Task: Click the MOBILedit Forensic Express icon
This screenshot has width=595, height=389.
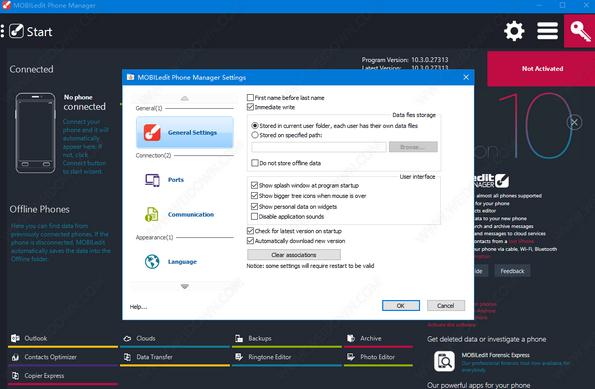Action: (x=444, y=361)
